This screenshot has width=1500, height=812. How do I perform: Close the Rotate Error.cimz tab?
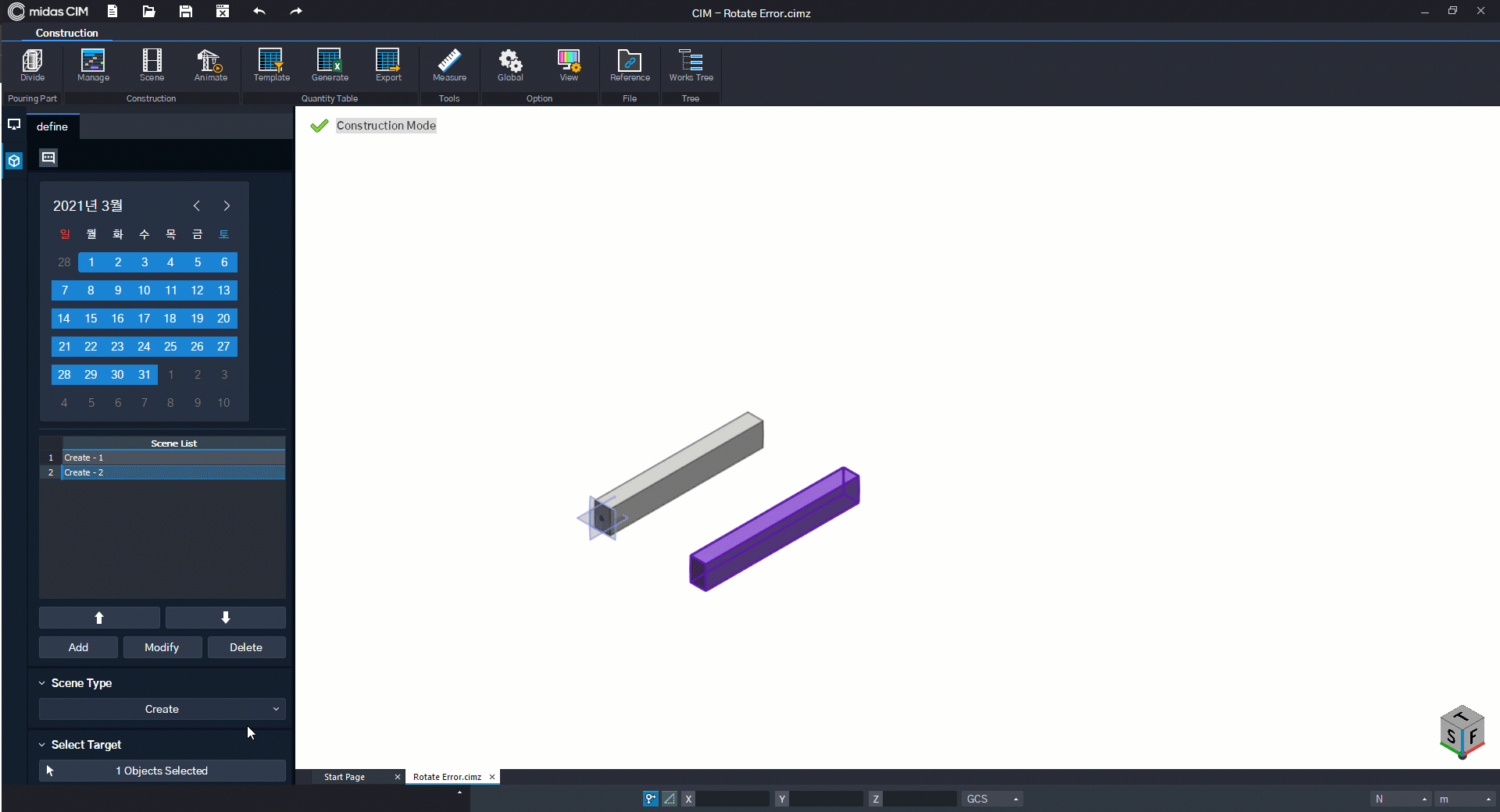pos(492,777)
